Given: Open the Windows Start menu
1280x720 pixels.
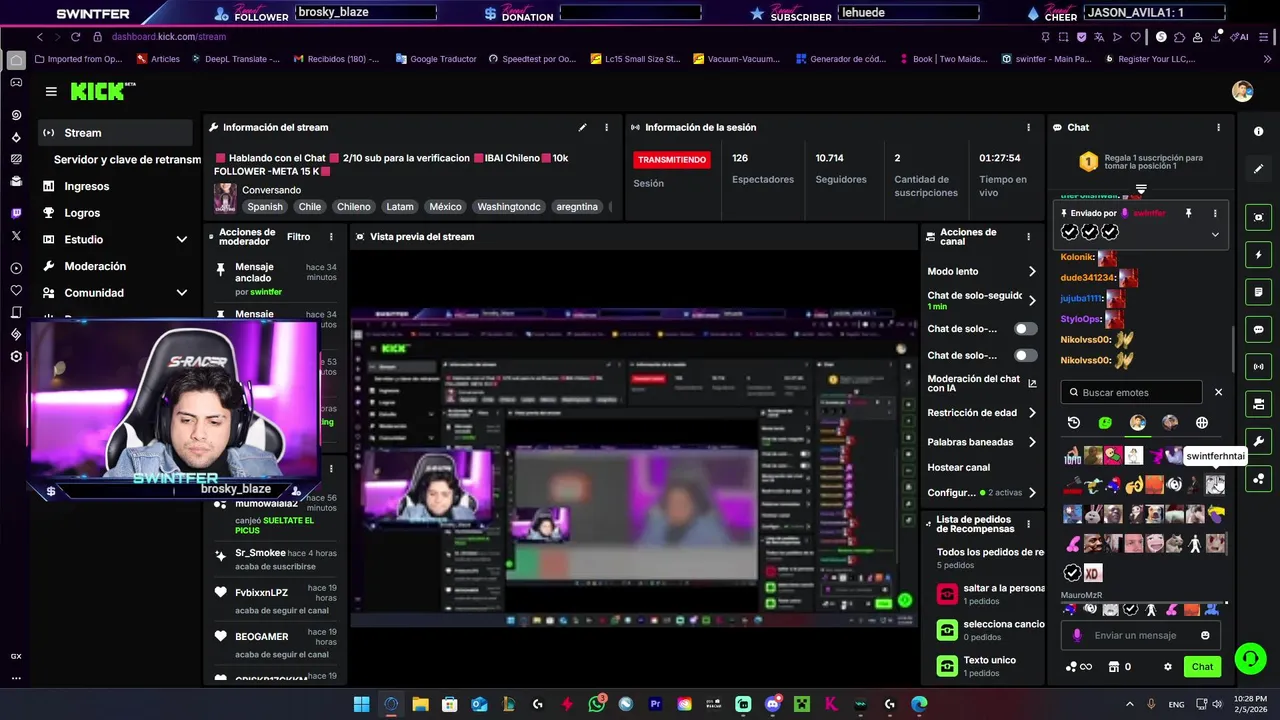Looking at the screenshot, I should pos(361,704).
